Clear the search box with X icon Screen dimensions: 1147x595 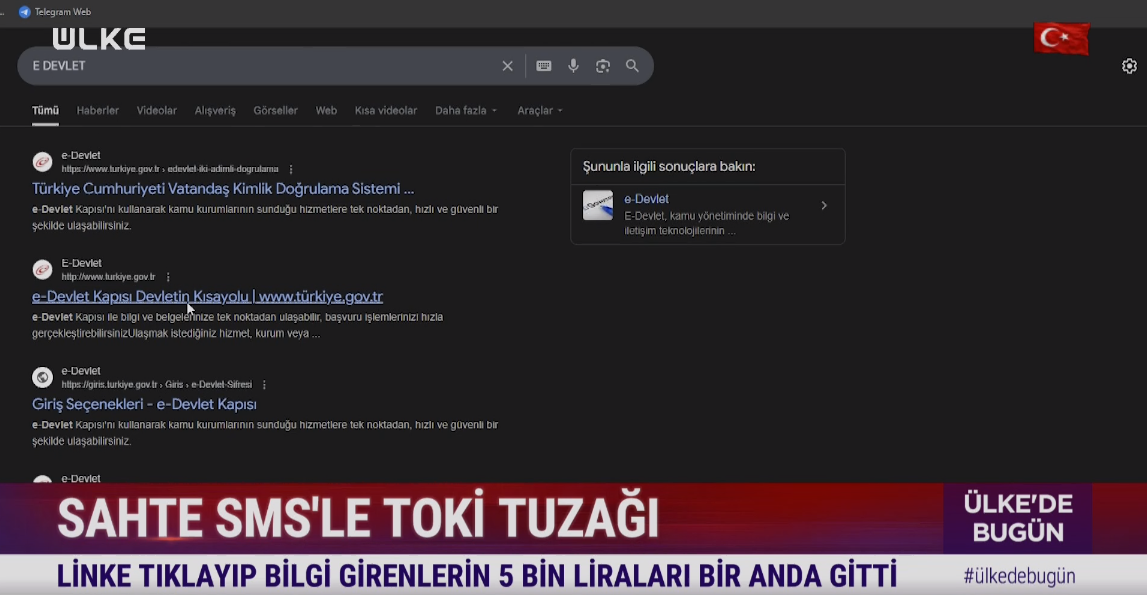click(x=507, y=66)
